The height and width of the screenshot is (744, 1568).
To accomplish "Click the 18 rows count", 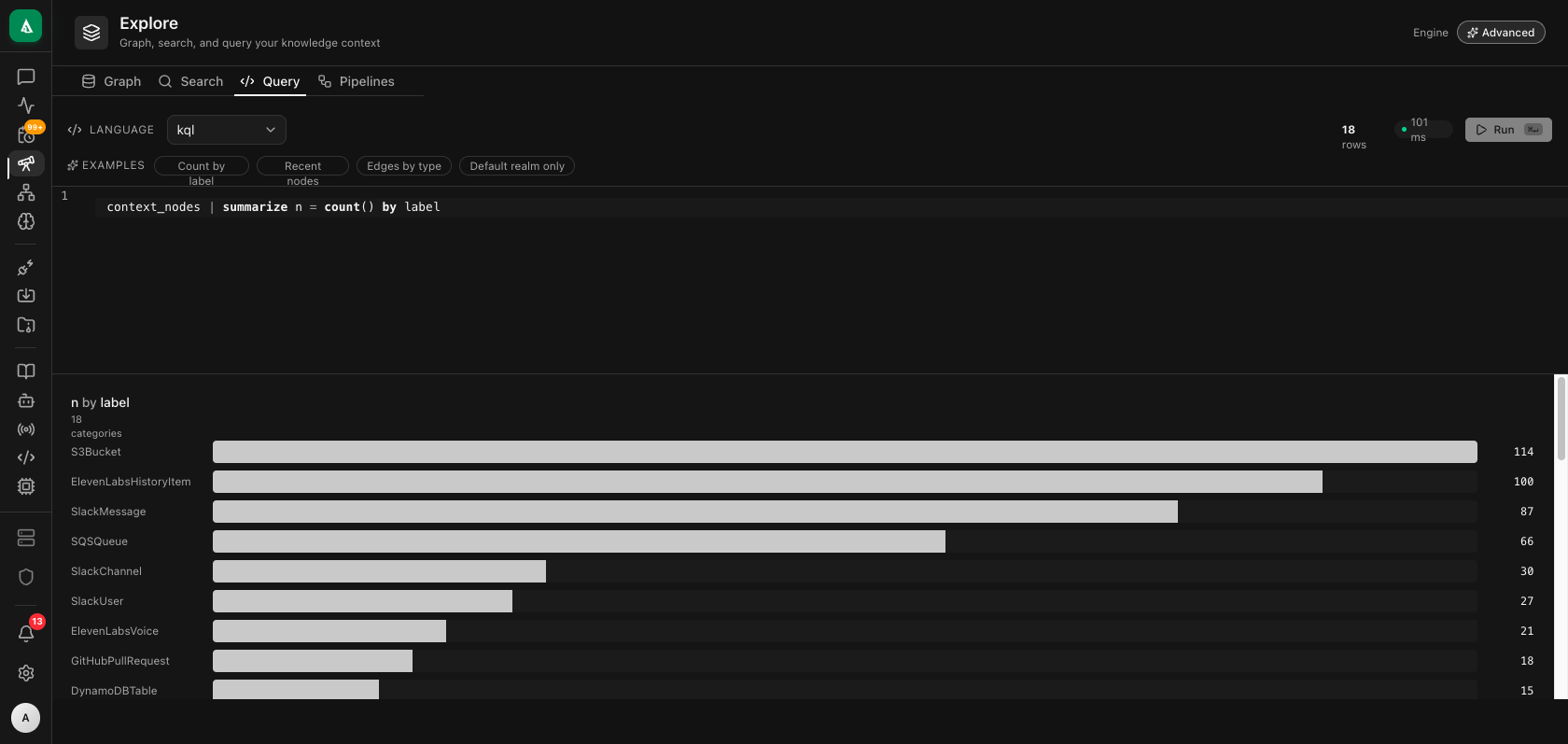I will [x=1353, y=136].
